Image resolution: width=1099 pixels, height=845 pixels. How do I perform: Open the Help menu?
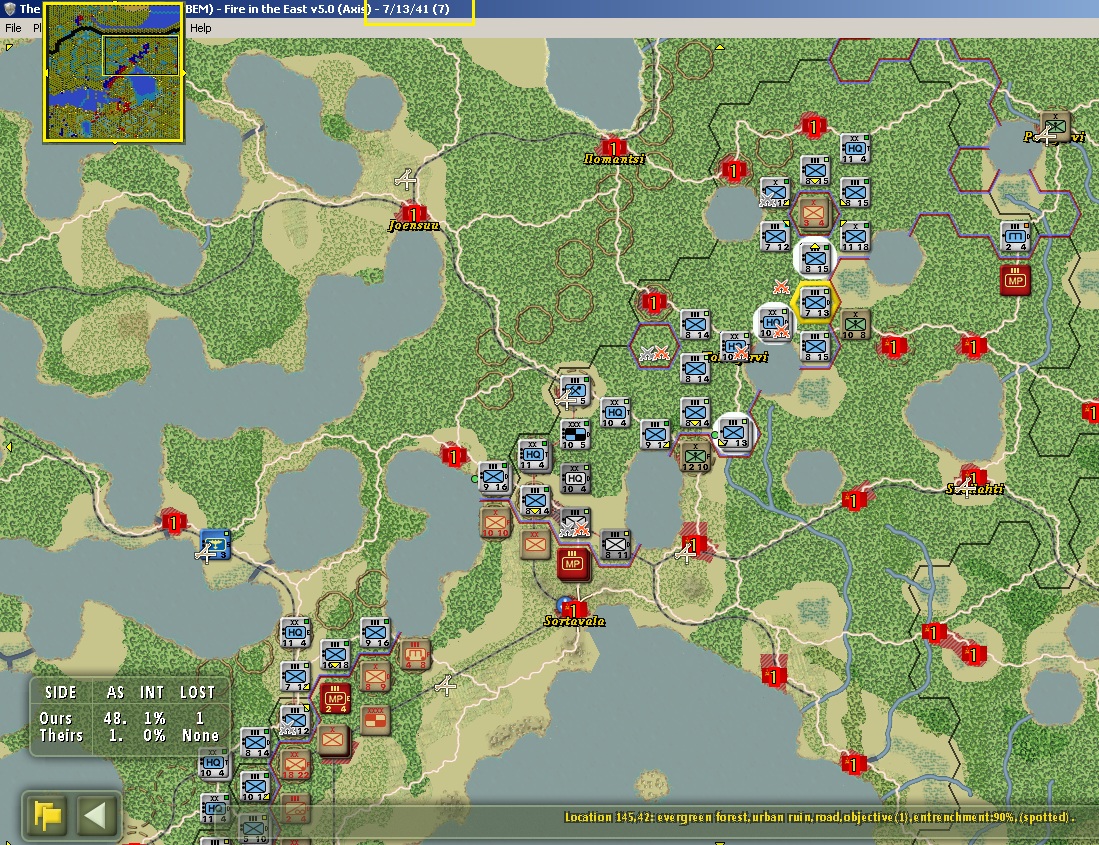tap(200, 28)
